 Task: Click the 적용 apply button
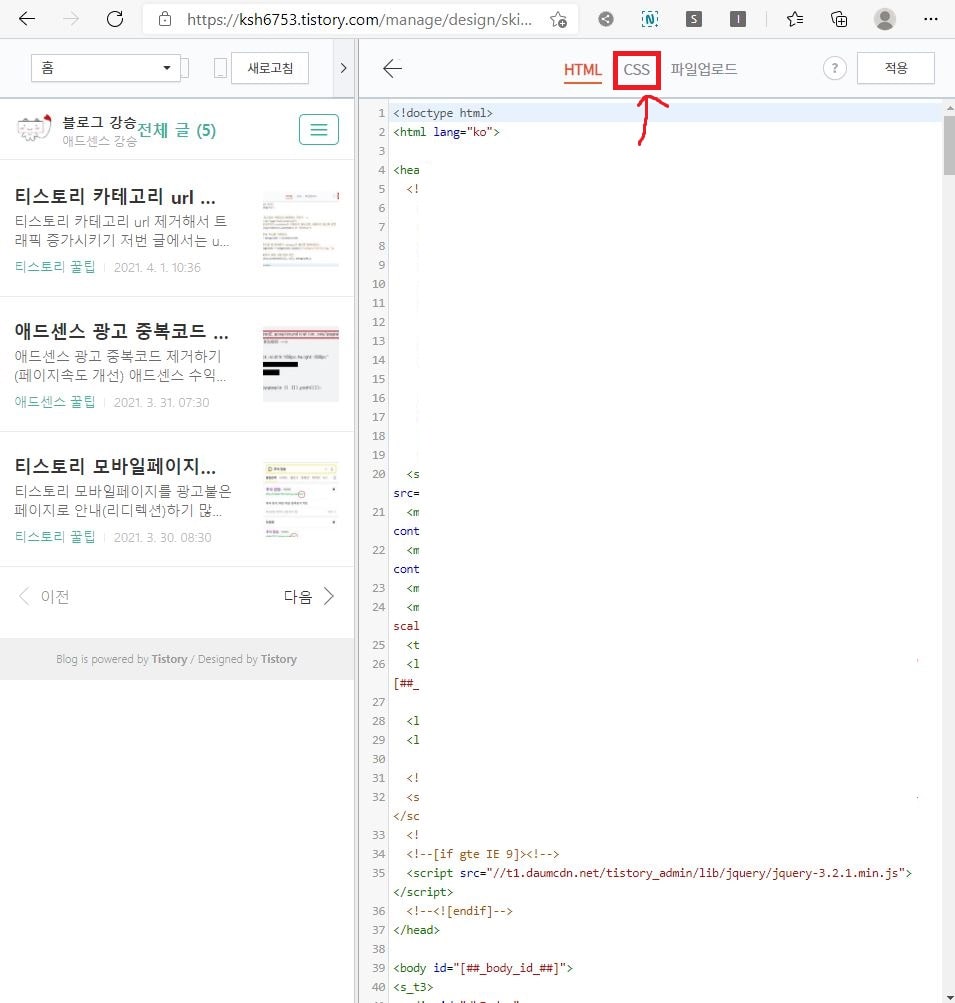(x=895, y=67)
